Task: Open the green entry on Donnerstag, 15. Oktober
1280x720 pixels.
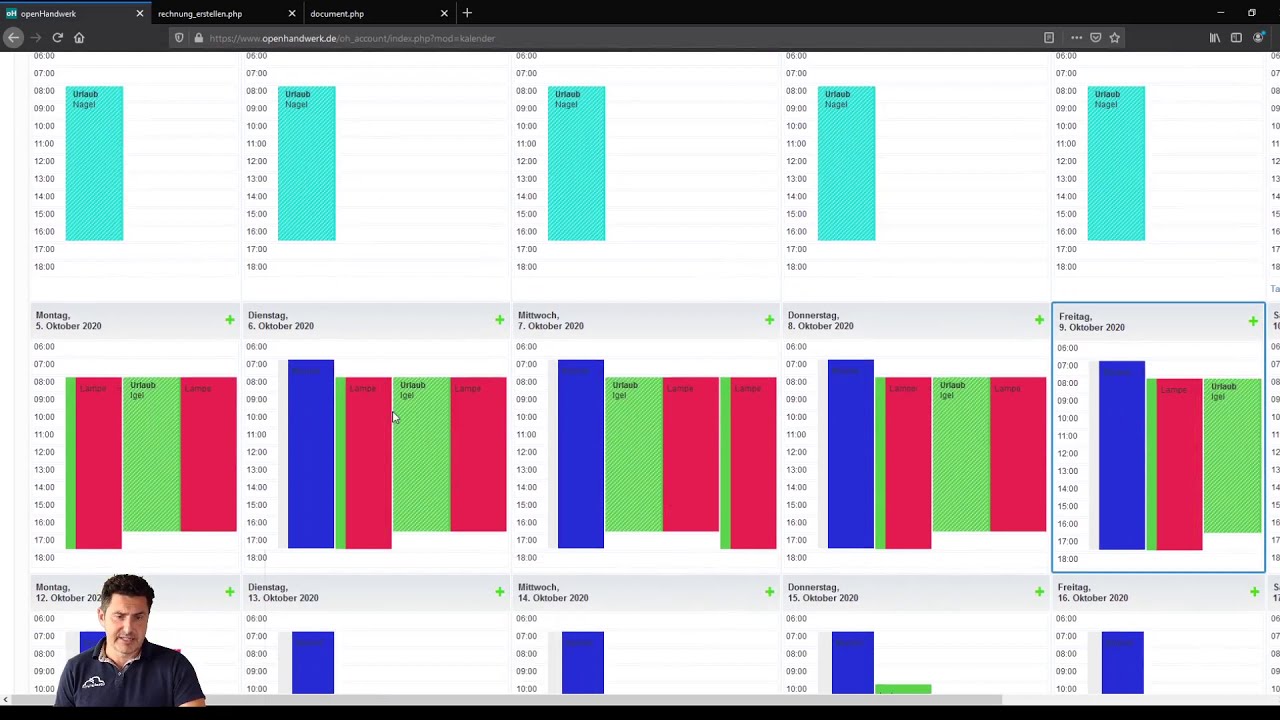Action: [903, 689]
